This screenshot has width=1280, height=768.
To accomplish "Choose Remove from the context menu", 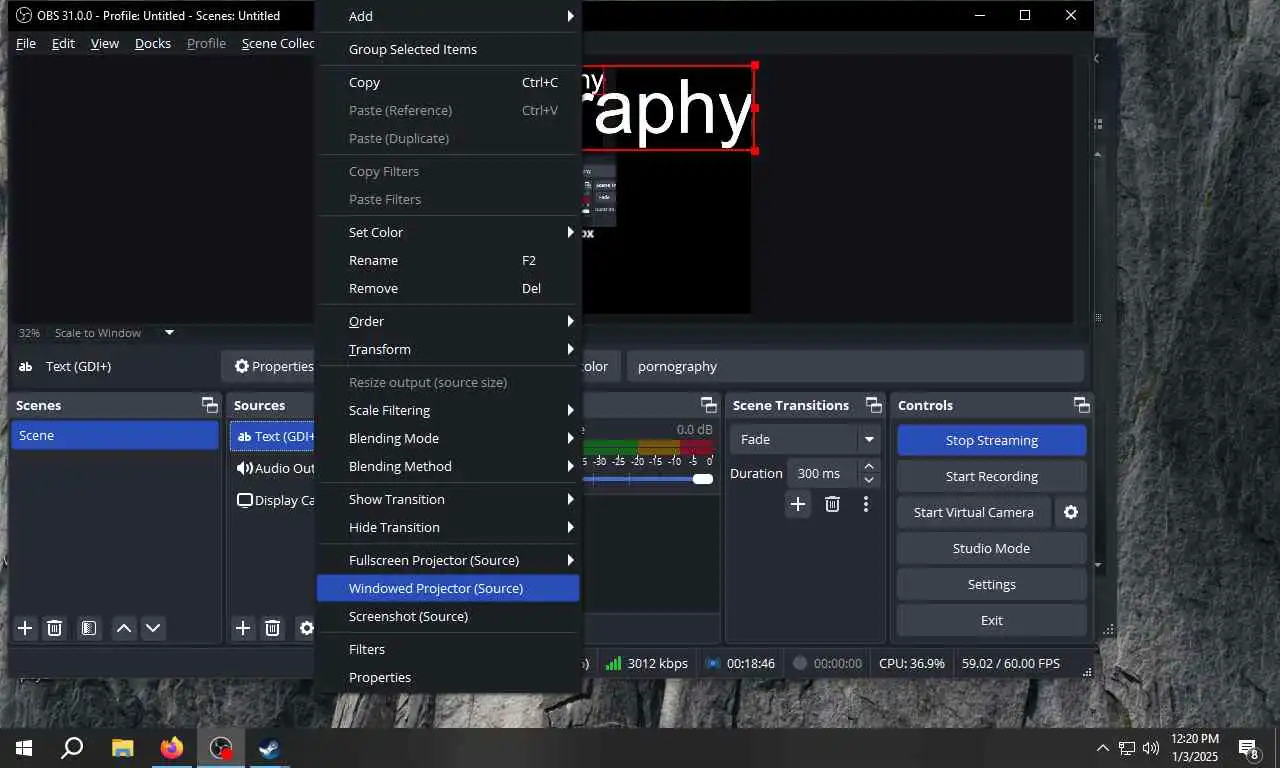I will (x=448, y=288).
